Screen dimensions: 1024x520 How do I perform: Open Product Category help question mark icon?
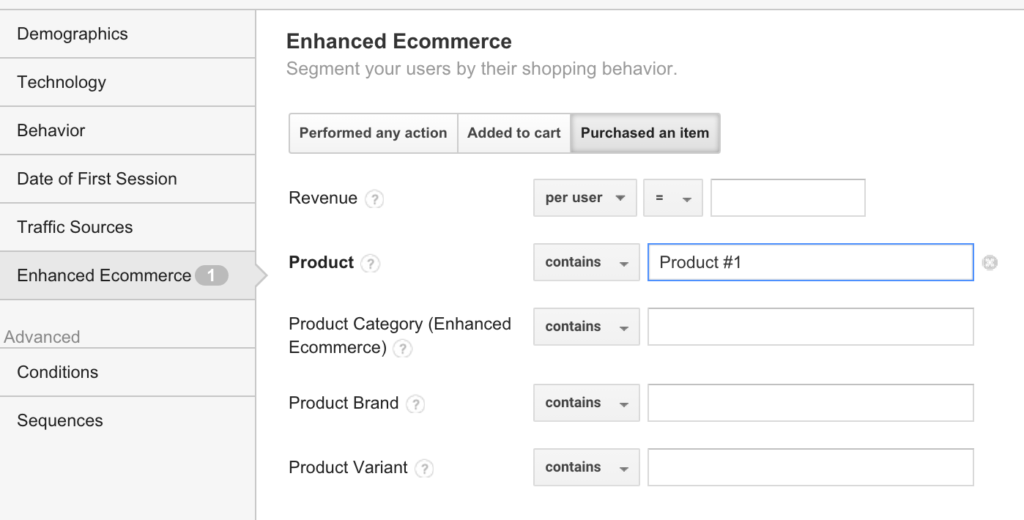tap(402, 349)
